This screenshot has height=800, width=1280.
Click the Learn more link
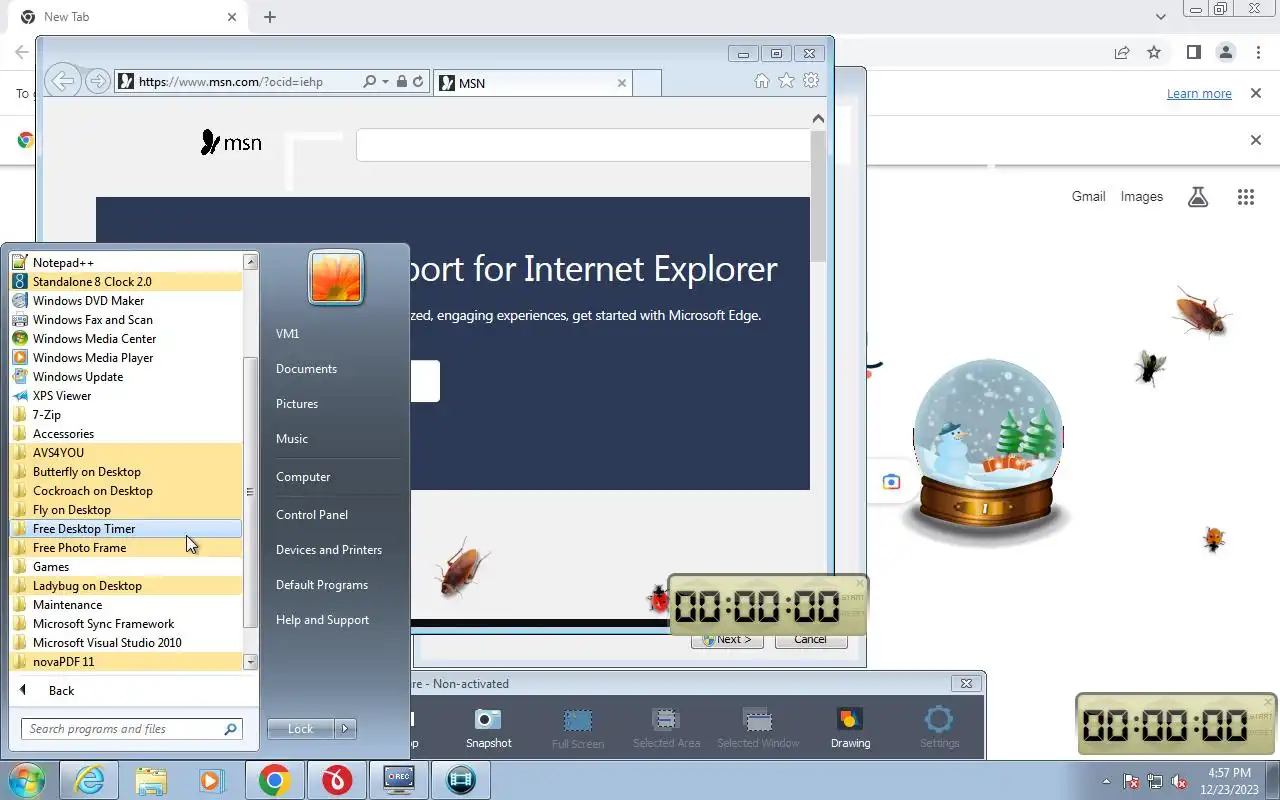coord(1199,94)
